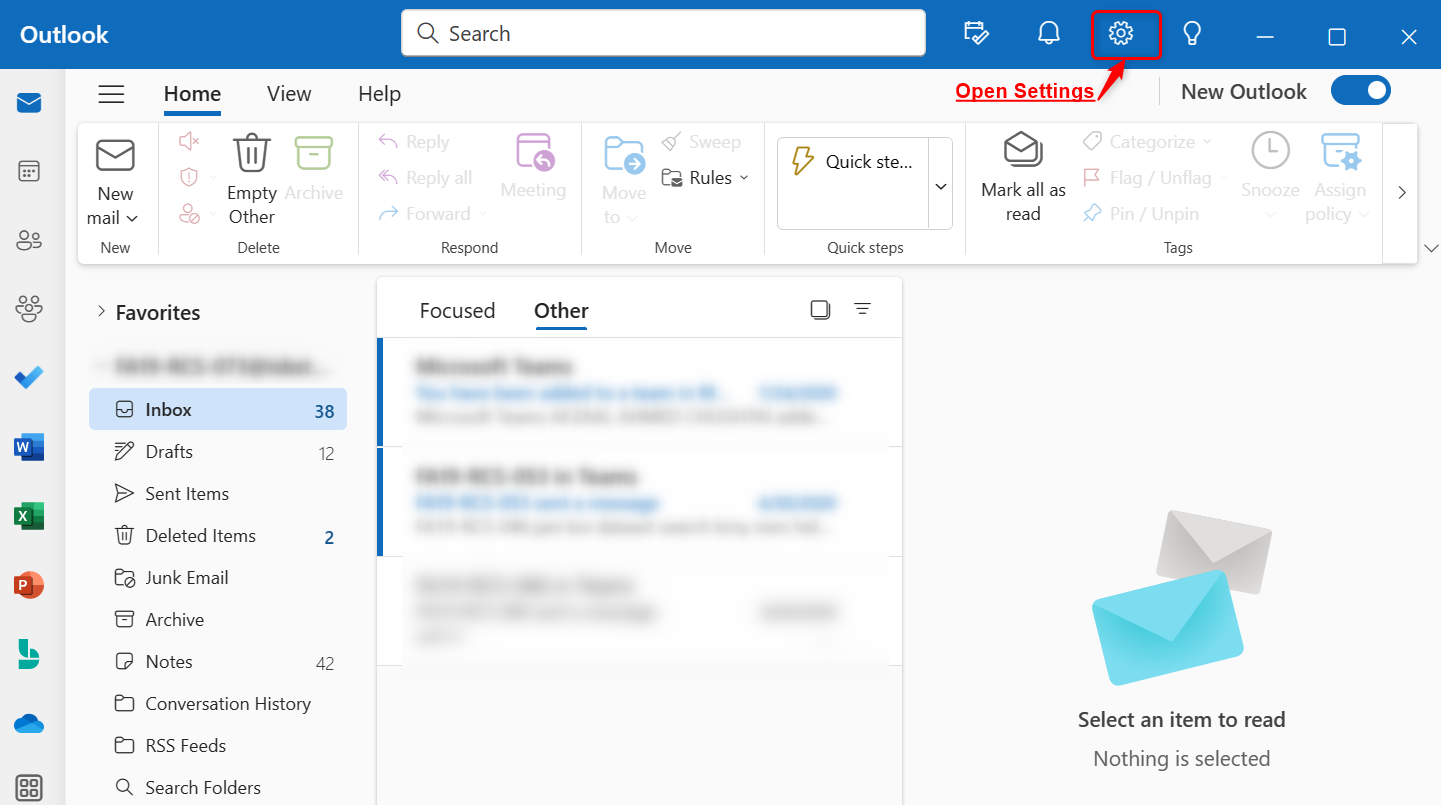1441x805 pixels.
Task: Click the Reply button
Action: tap(414, 142)
